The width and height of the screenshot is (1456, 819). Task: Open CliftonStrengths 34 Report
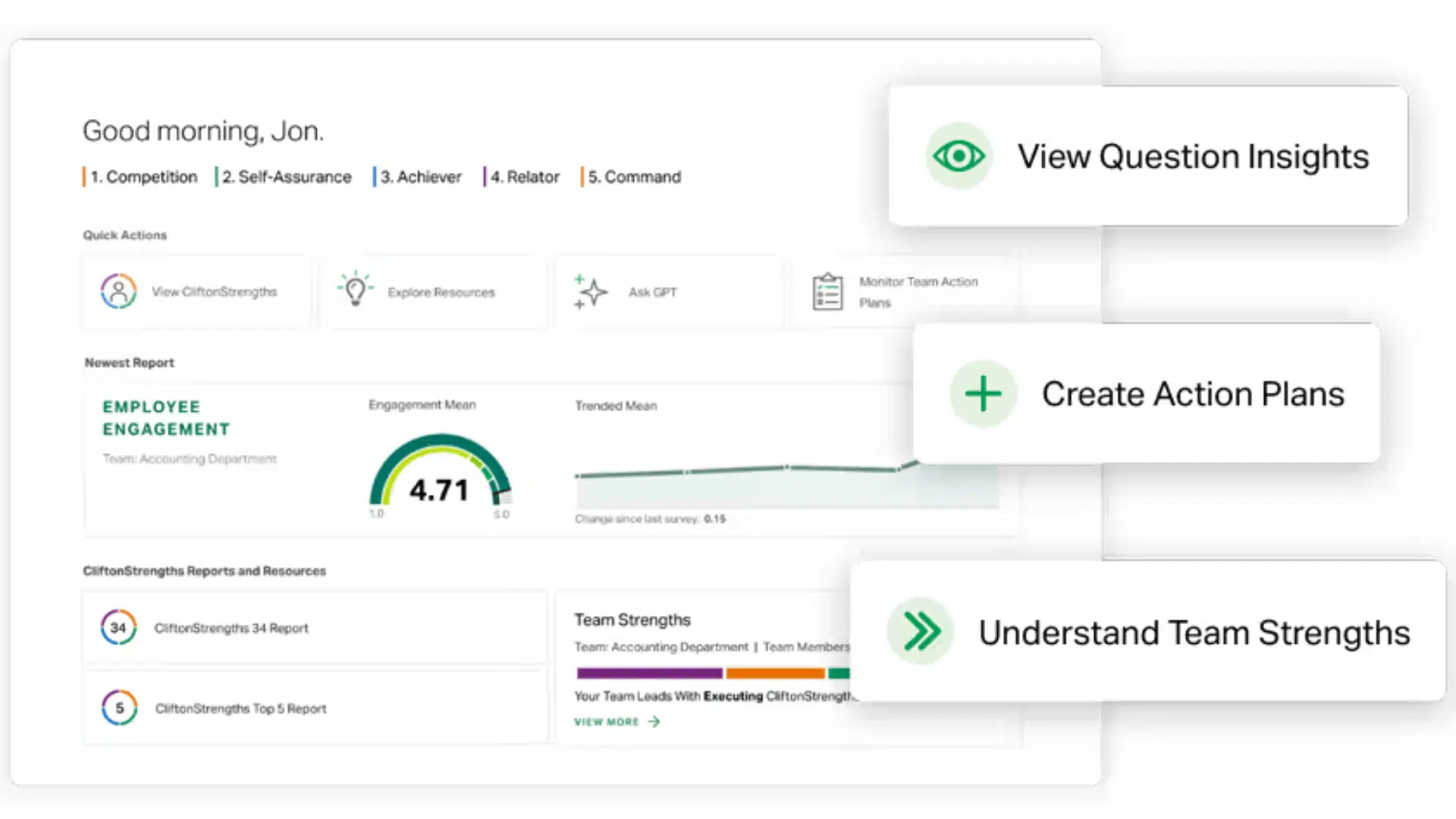[315, 628]
